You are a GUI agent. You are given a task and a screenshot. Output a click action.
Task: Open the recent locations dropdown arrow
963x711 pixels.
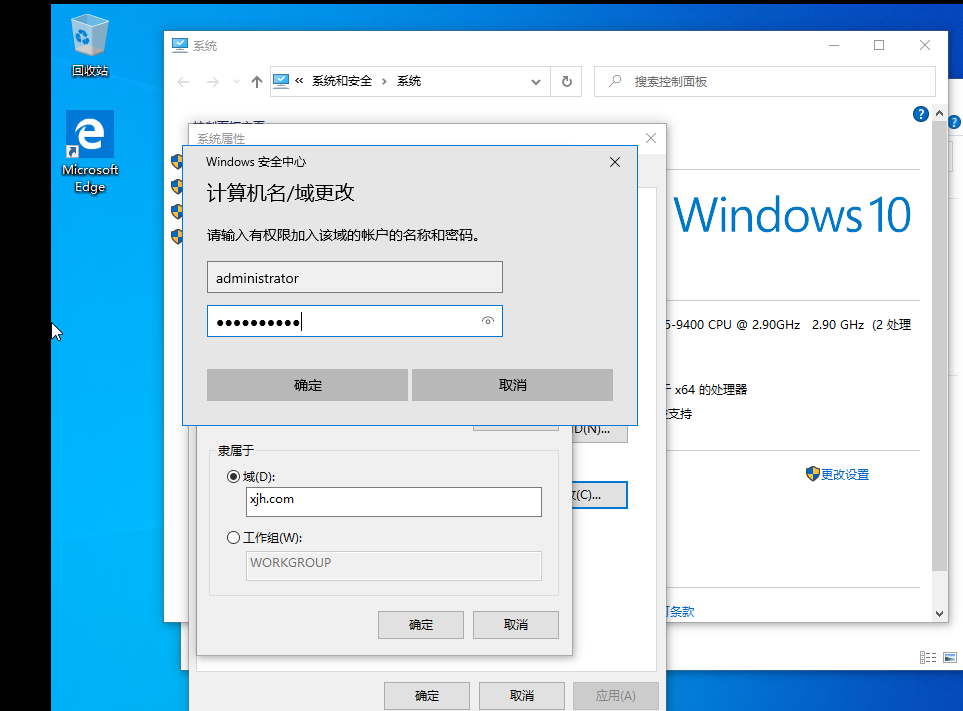[x=236, y=82]
